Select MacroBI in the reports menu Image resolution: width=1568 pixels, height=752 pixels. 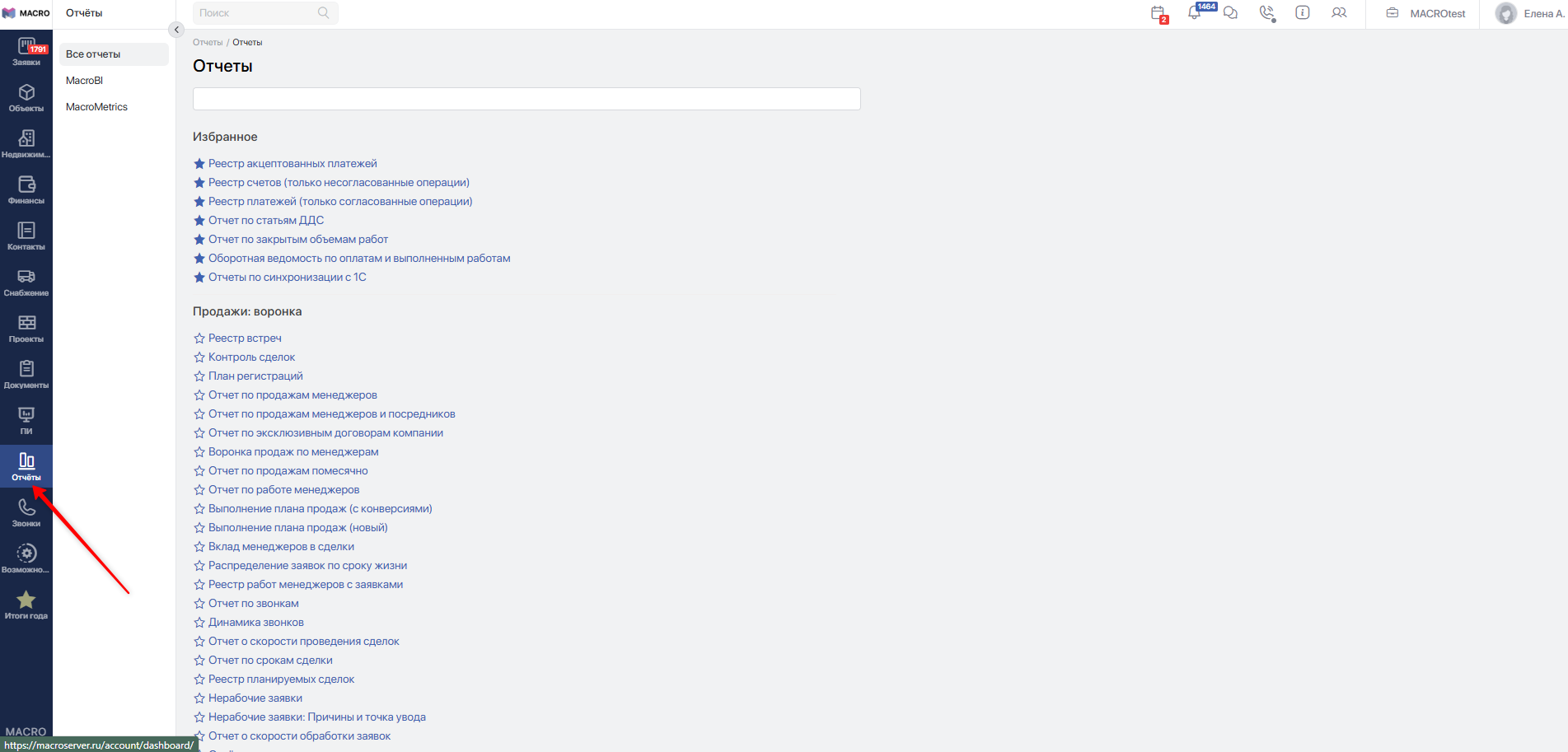point(85,81)
